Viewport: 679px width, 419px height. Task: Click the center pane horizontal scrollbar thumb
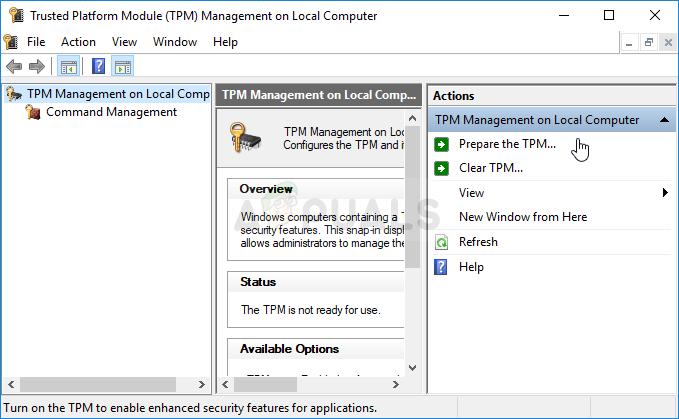pos(265,384)
